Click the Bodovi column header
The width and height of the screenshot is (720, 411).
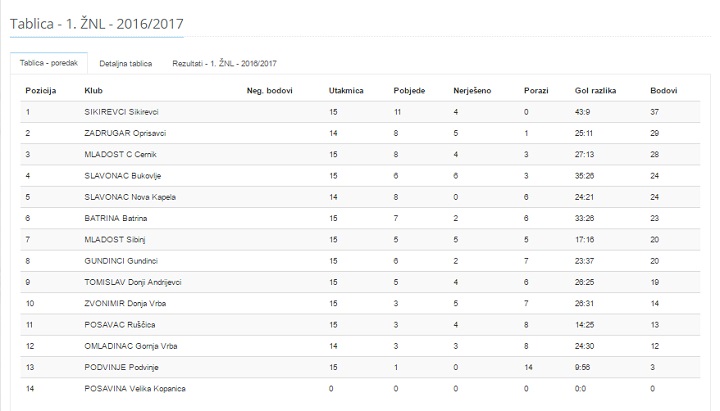(662, 90)
